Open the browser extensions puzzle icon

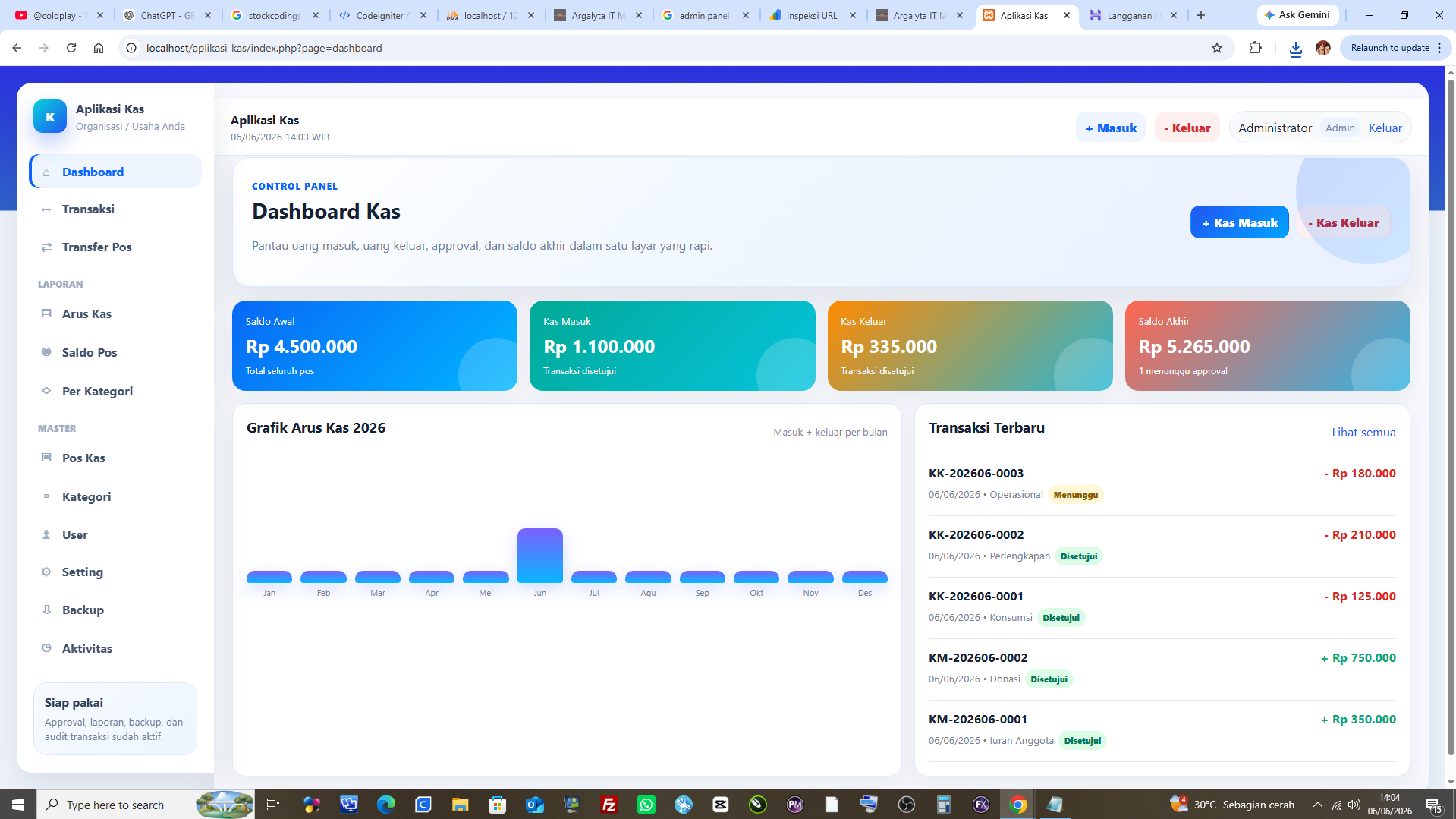[1256, 48]
